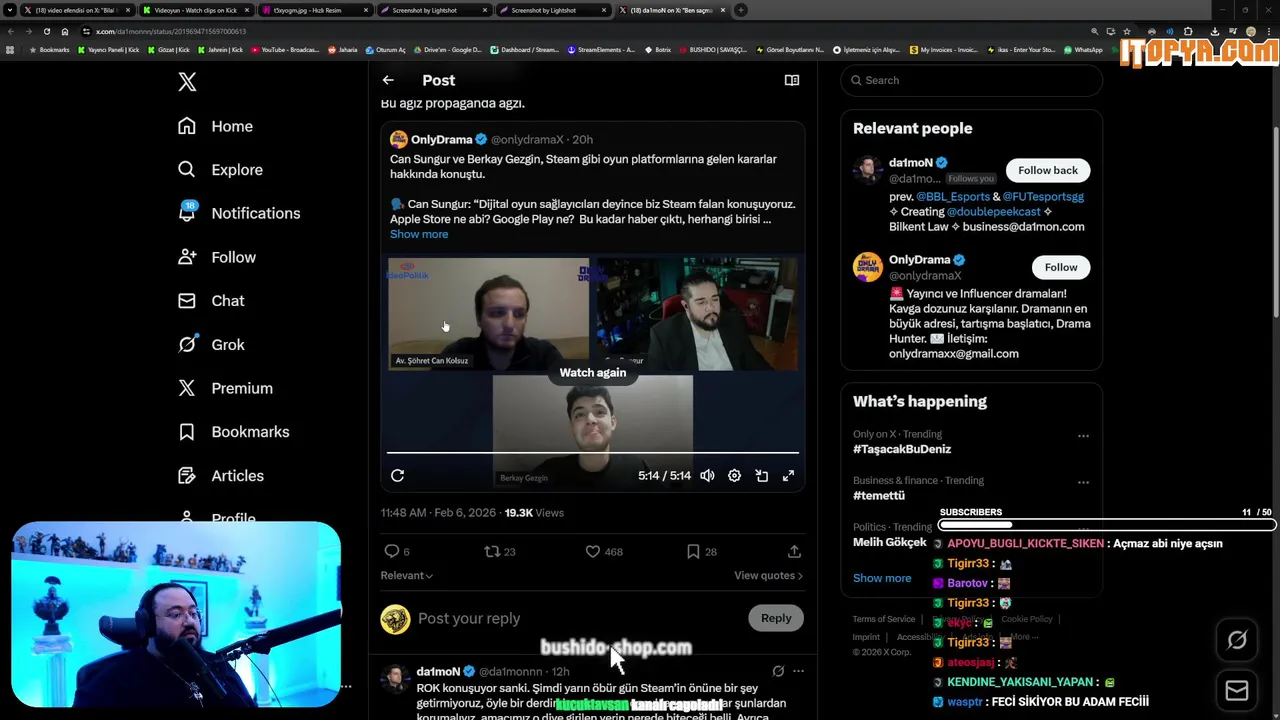The height and width of the screenshot is (720, 1280).
Task: Open View quotes link
Action: click(768, 576)
